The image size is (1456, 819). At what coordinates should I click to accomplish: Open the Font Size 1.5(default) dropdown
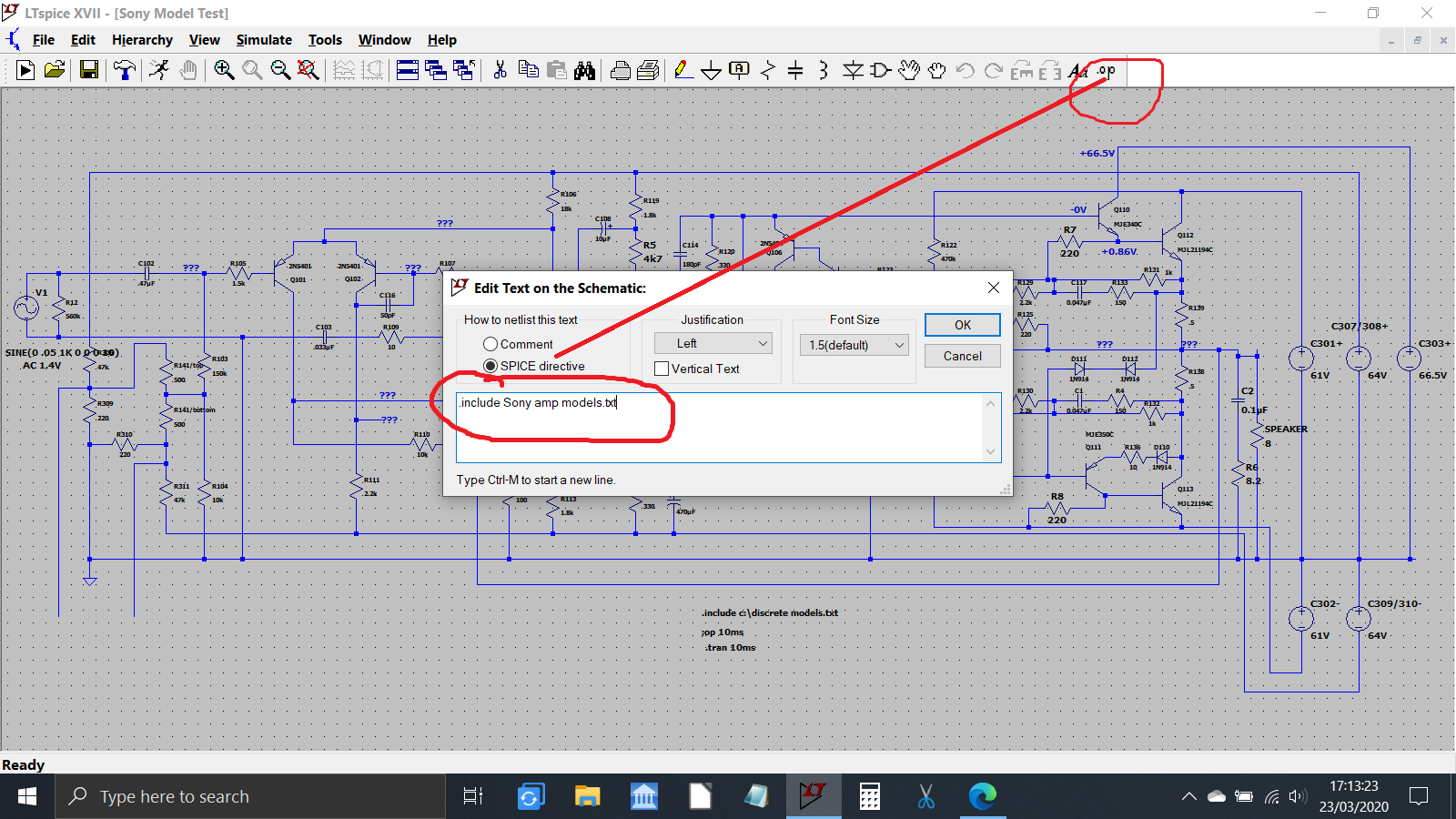[854, 345]
